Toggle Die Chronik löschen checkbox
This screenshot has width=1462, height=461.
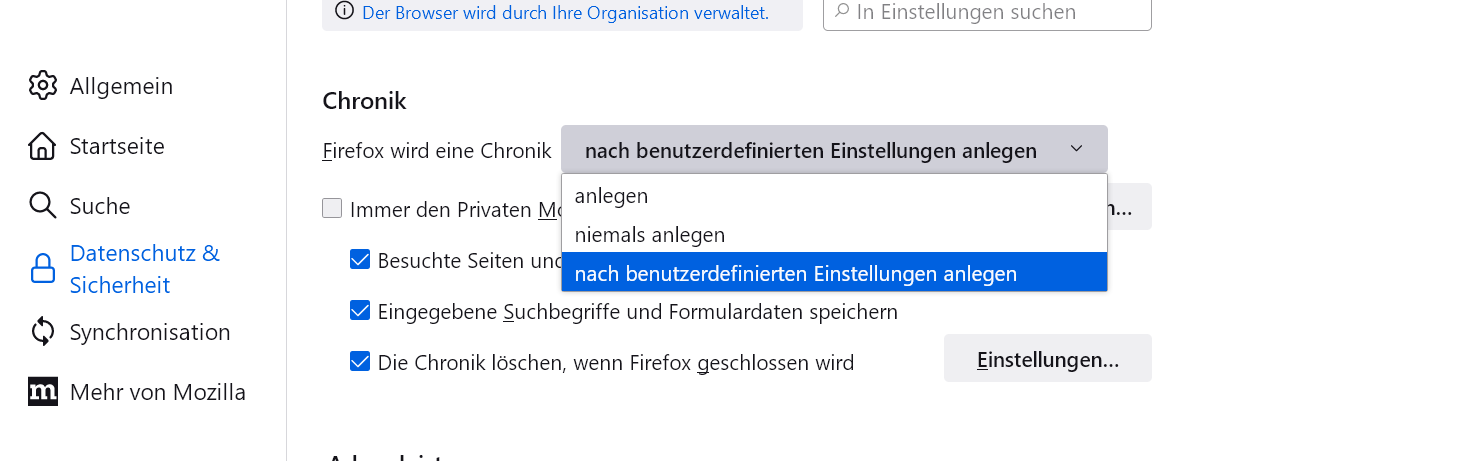[x=360, y=362]
